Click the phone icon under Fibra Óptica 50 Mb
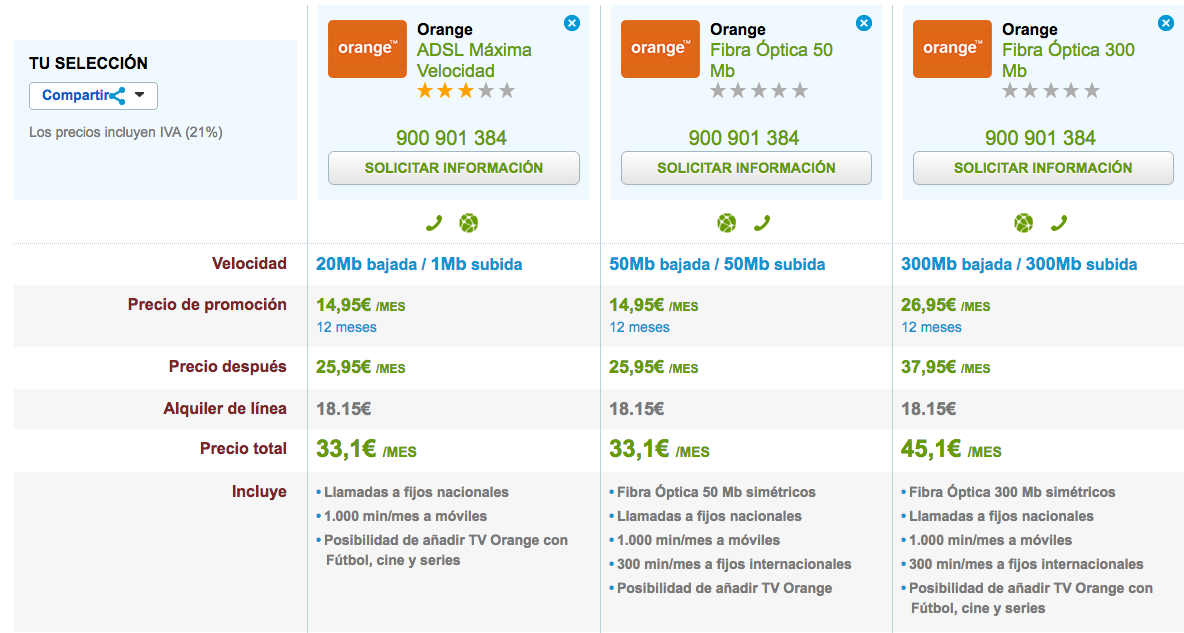 (x=762, y=223)
